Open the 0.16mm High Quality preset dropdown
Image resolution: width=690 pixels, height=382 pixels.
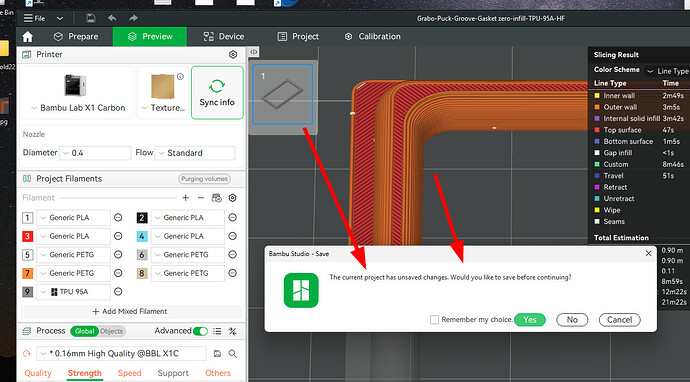coord(121,353)
